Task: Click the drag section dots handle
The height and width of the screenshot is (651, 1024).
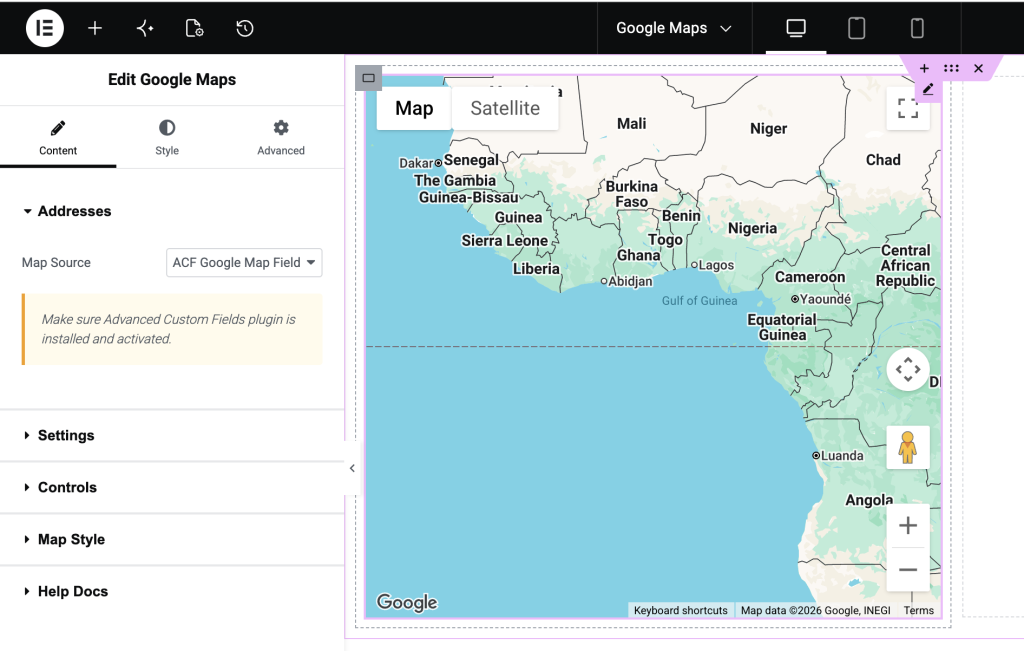Action: (952, 68)
